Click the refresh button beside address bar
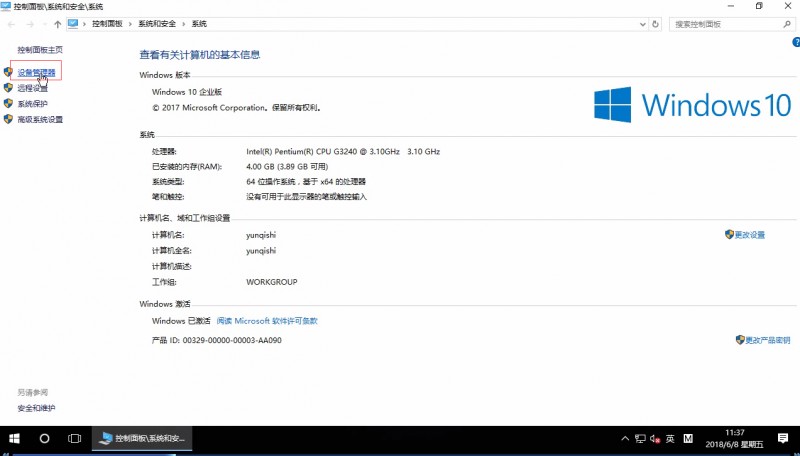The width and height of the screenshot is (800, 456). [x=656, y=24]
